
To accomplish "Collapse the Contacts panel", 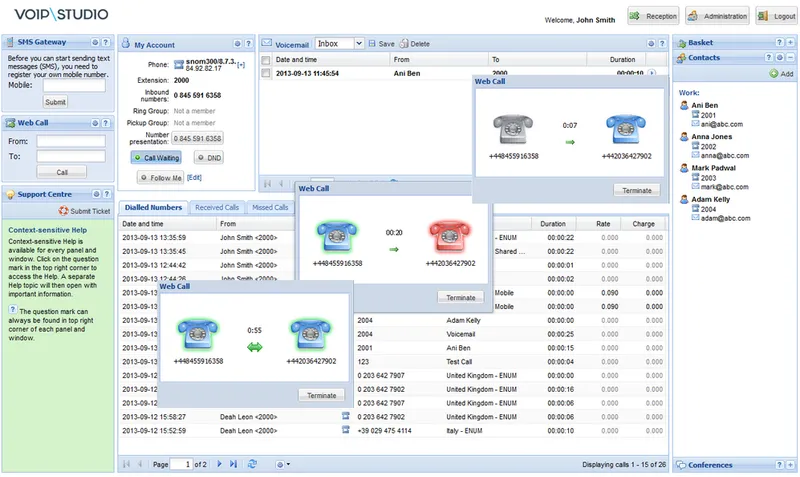I will click(x=790, y=58).
